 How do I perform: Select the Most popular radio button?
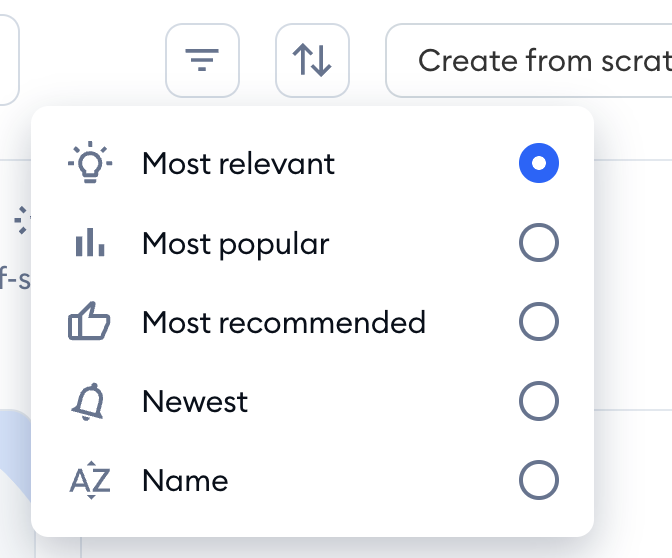coord(539,243)
